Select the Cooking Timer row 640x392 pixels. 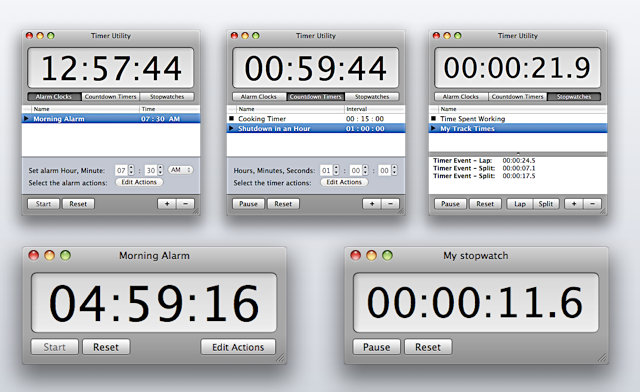coord(316,119)
